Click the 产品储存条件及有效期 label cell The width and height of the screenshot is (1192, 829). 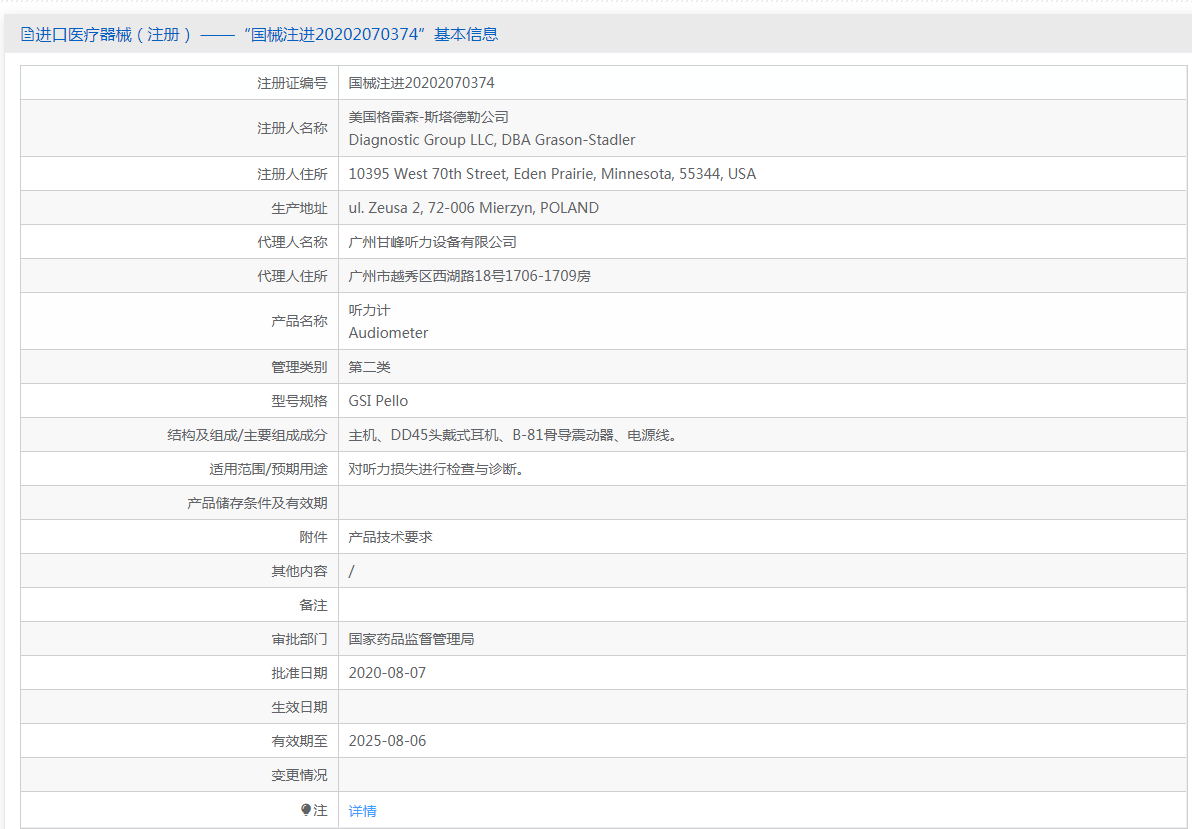[x=179, y=503]
